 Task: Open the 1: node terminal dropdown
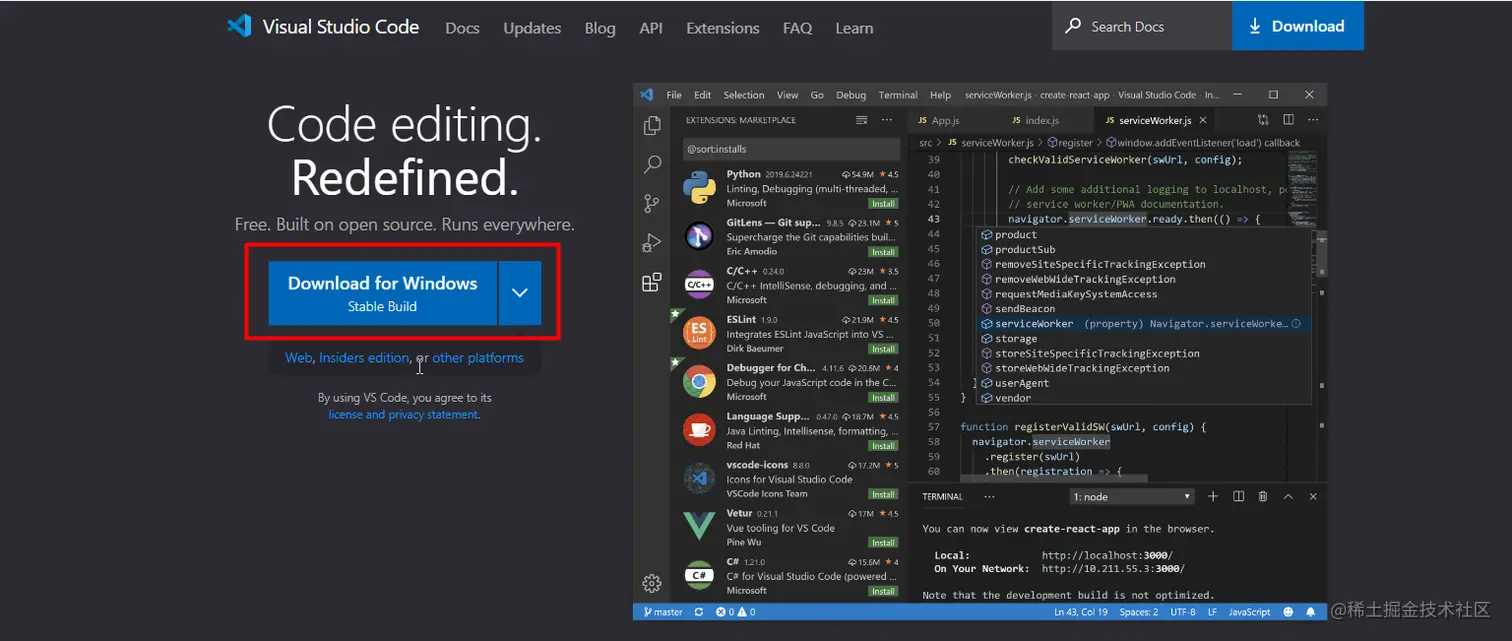pos(1132,497)
